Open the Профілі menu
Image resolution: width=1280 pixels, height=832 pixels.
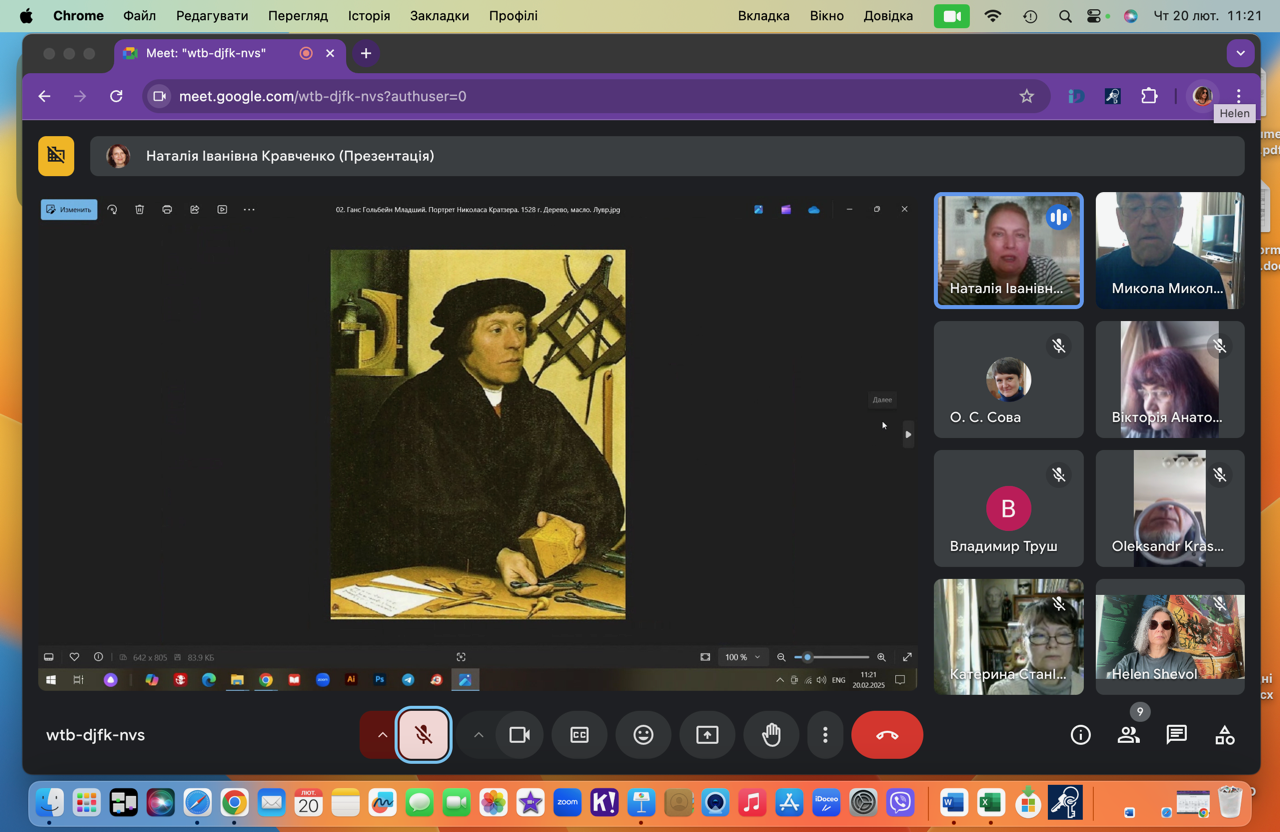(513, 16)
